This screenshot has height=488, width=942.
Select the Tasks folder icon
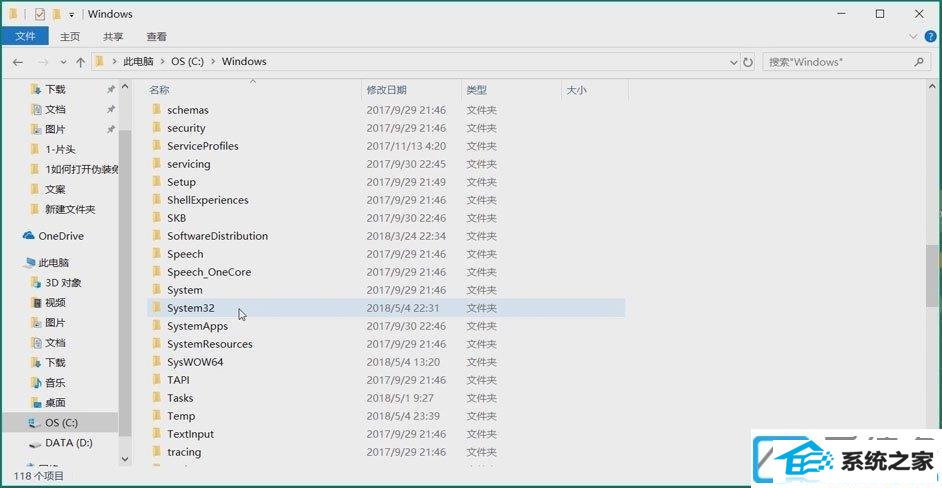(156, 398)
